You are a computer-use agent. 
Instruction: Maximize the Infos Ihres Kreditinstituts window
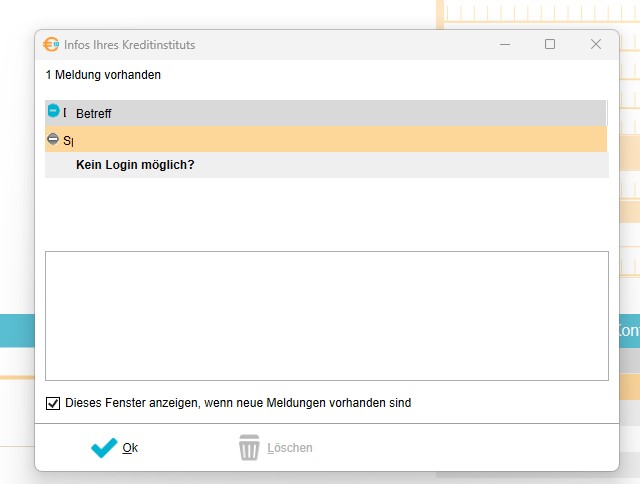coord(550,44)
